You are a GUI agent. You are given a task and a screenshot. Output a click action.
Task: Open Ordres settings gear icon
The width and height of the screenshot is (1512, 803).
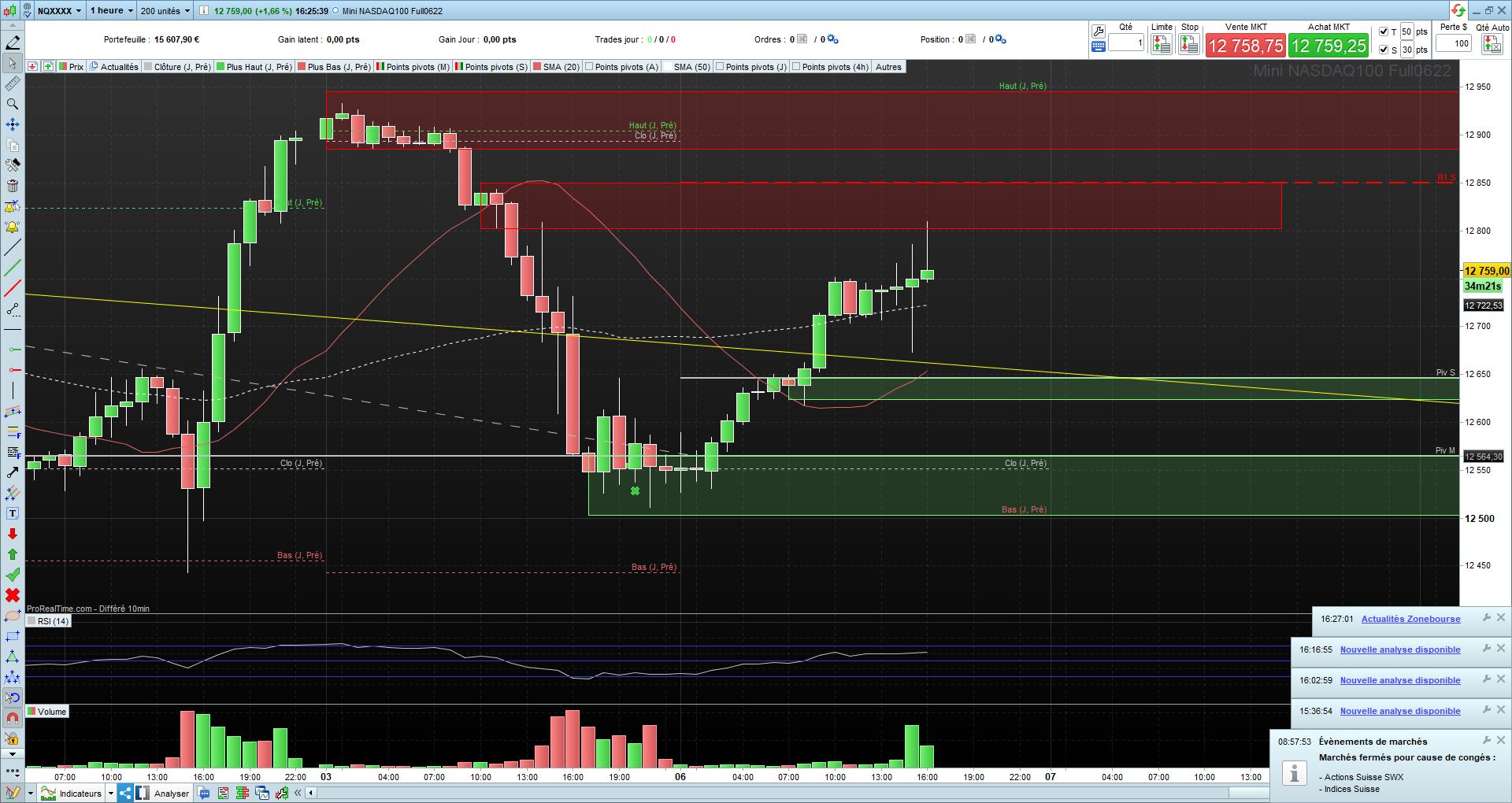[x=832, y=39]
